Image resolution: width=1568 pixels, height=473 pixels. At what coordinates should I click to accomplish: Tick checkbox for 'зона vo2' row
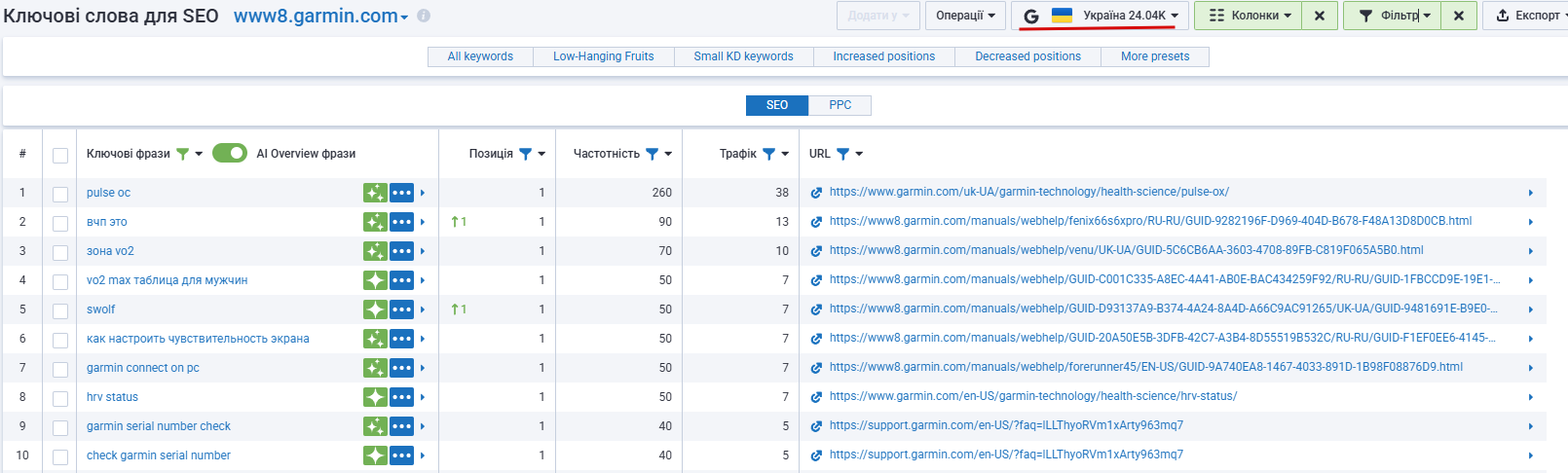point(60,253)
